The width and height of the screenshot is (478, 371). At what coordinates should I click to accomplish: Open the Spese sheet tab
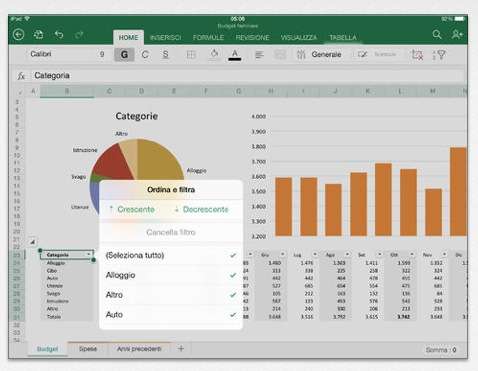pos(88,349)
